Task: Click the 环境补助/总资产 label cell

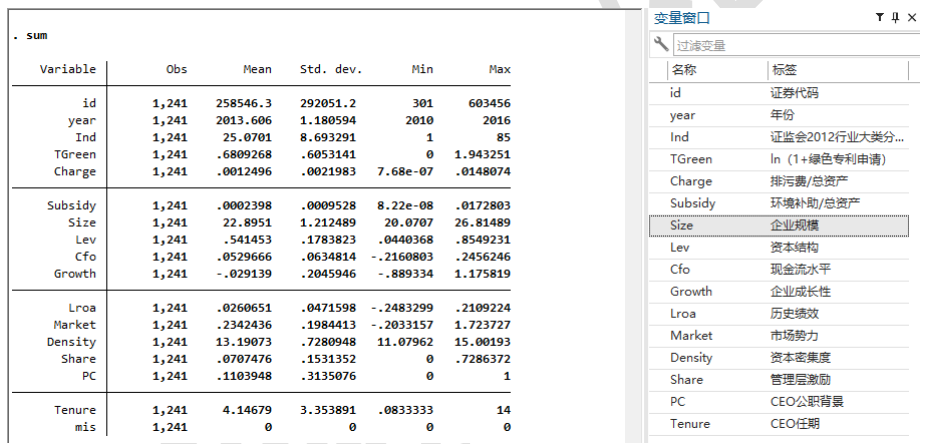Action: [x=815, y=203]
